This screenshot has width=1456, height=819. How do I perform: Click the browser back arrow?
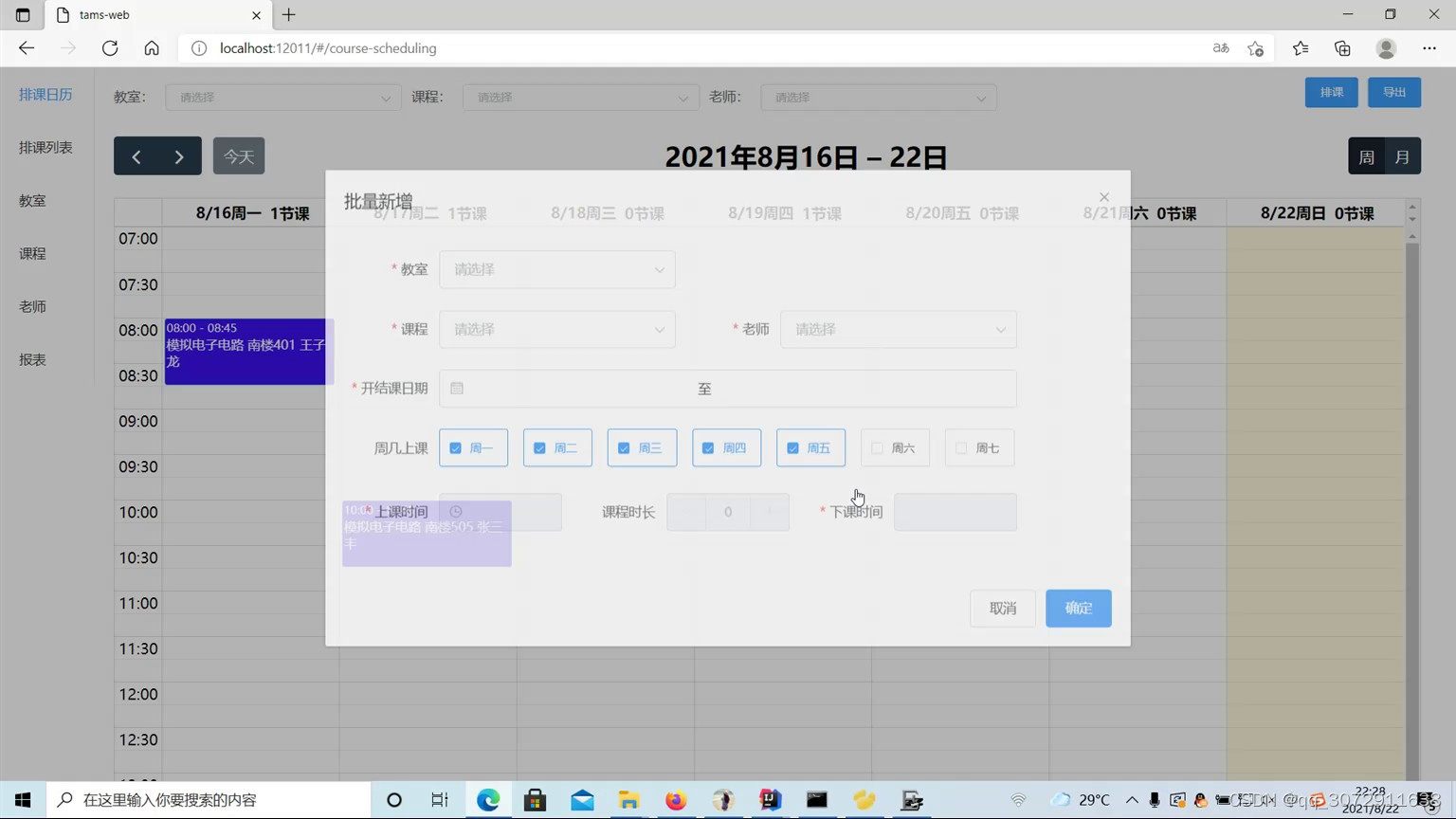point(27,48)
